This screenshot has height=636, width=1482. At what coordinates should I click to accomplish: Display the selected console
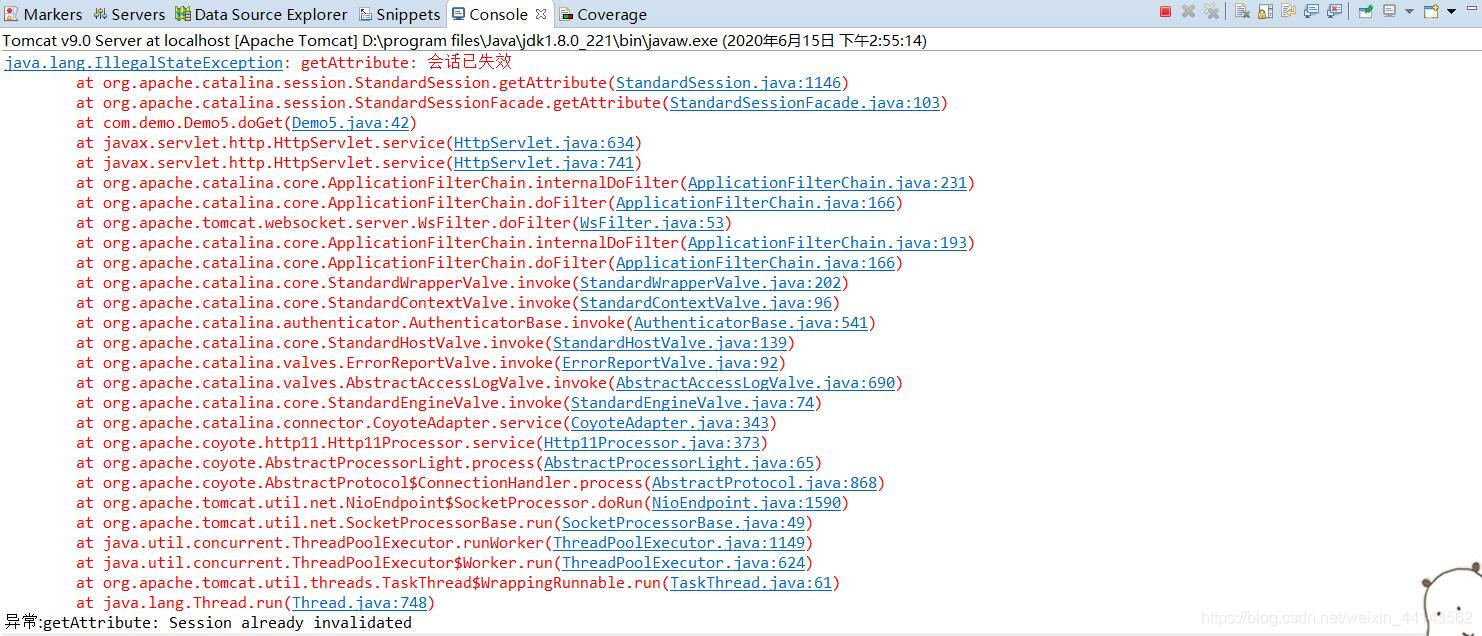(1388, 13)
